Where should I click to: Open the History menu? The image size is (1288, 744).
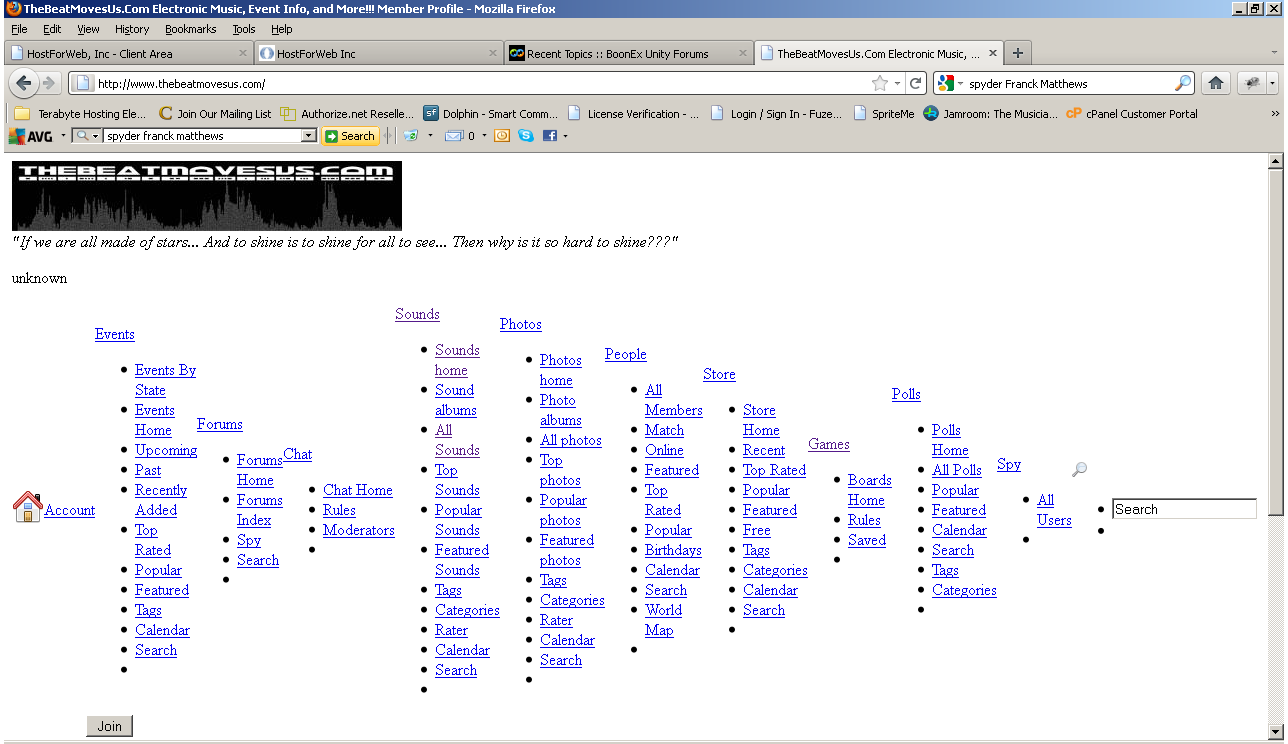(132, 29)
